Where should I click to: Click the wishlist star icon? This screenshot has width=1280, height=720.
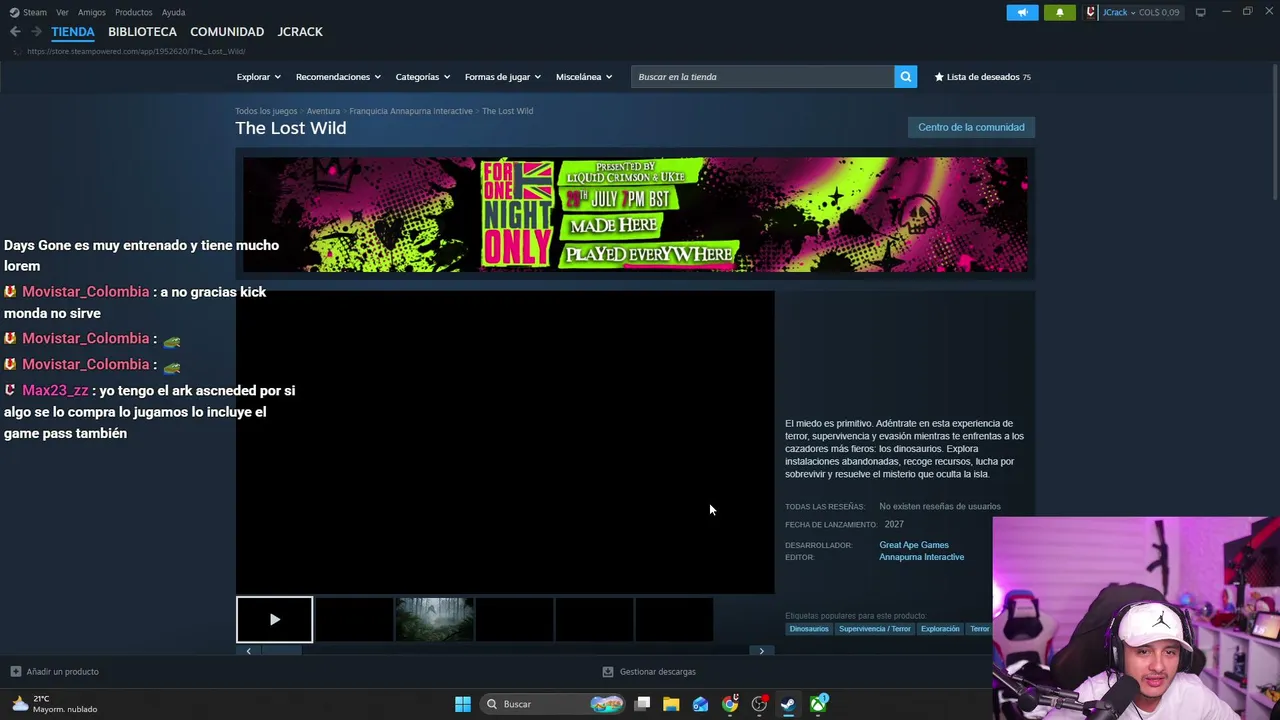[939, 77]
